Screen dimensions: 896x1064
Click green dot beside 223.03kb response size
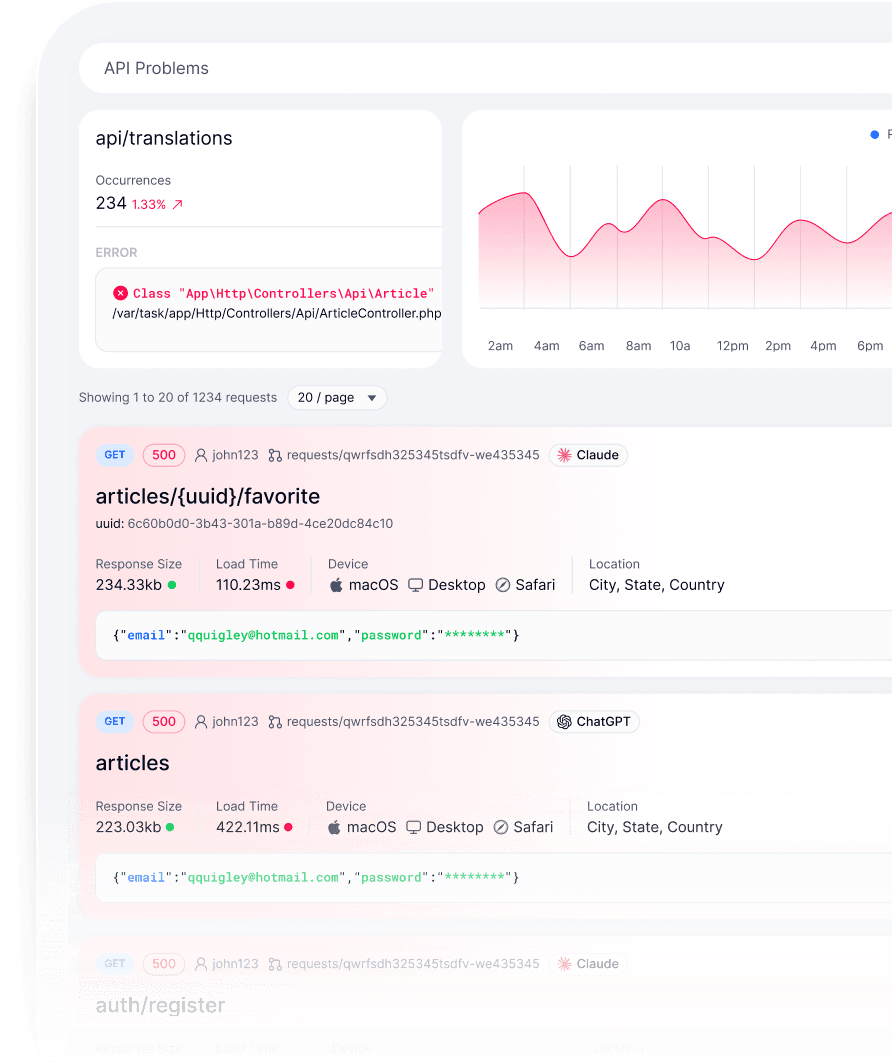pyautogui.click(x=170, y=827)
